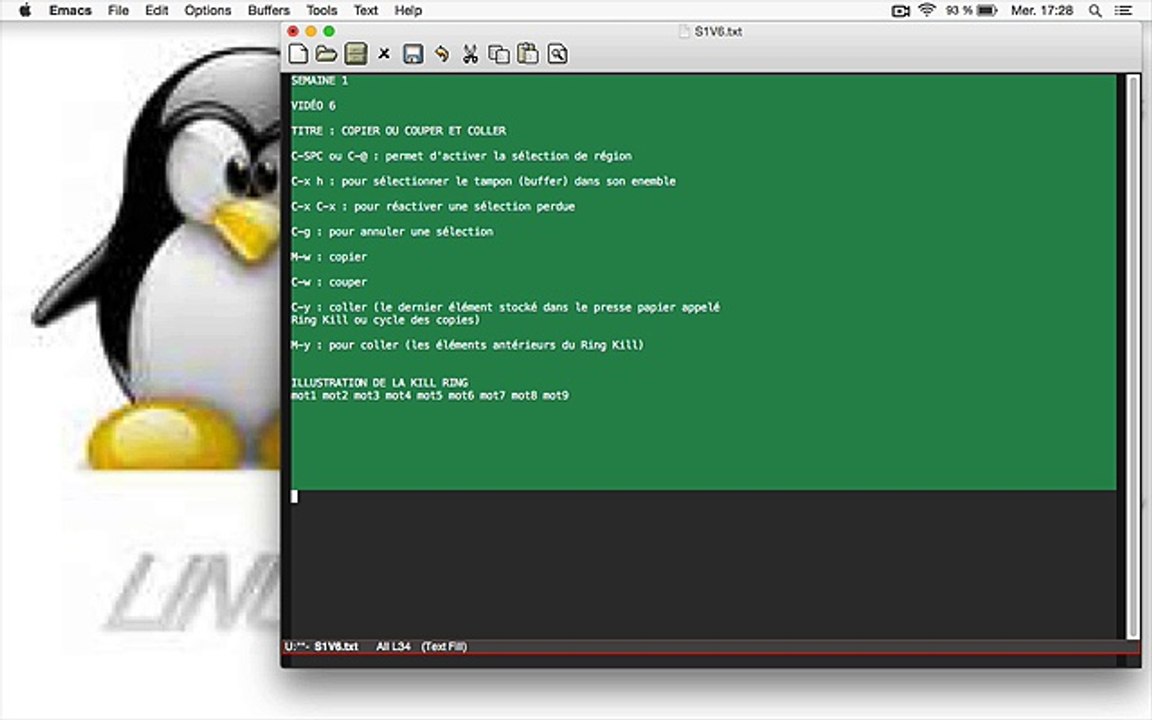This screenshot has height=720, width=1152.
Task: Click the All L34 position indicator
Action: tap(393, 647)
